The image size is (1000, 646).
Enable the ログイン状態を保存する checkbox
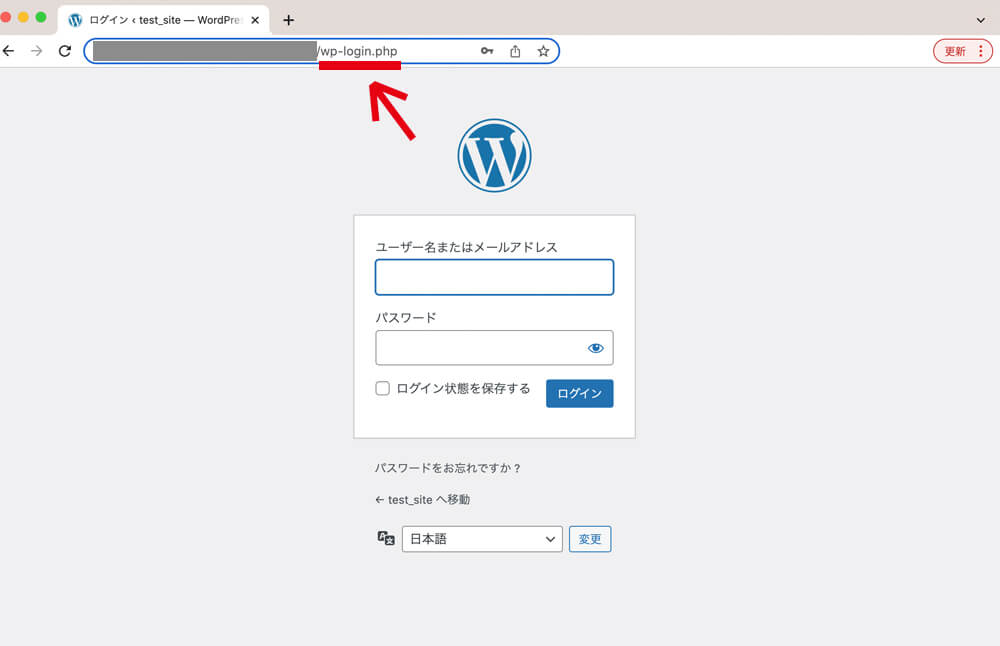(x=383, y=388)
